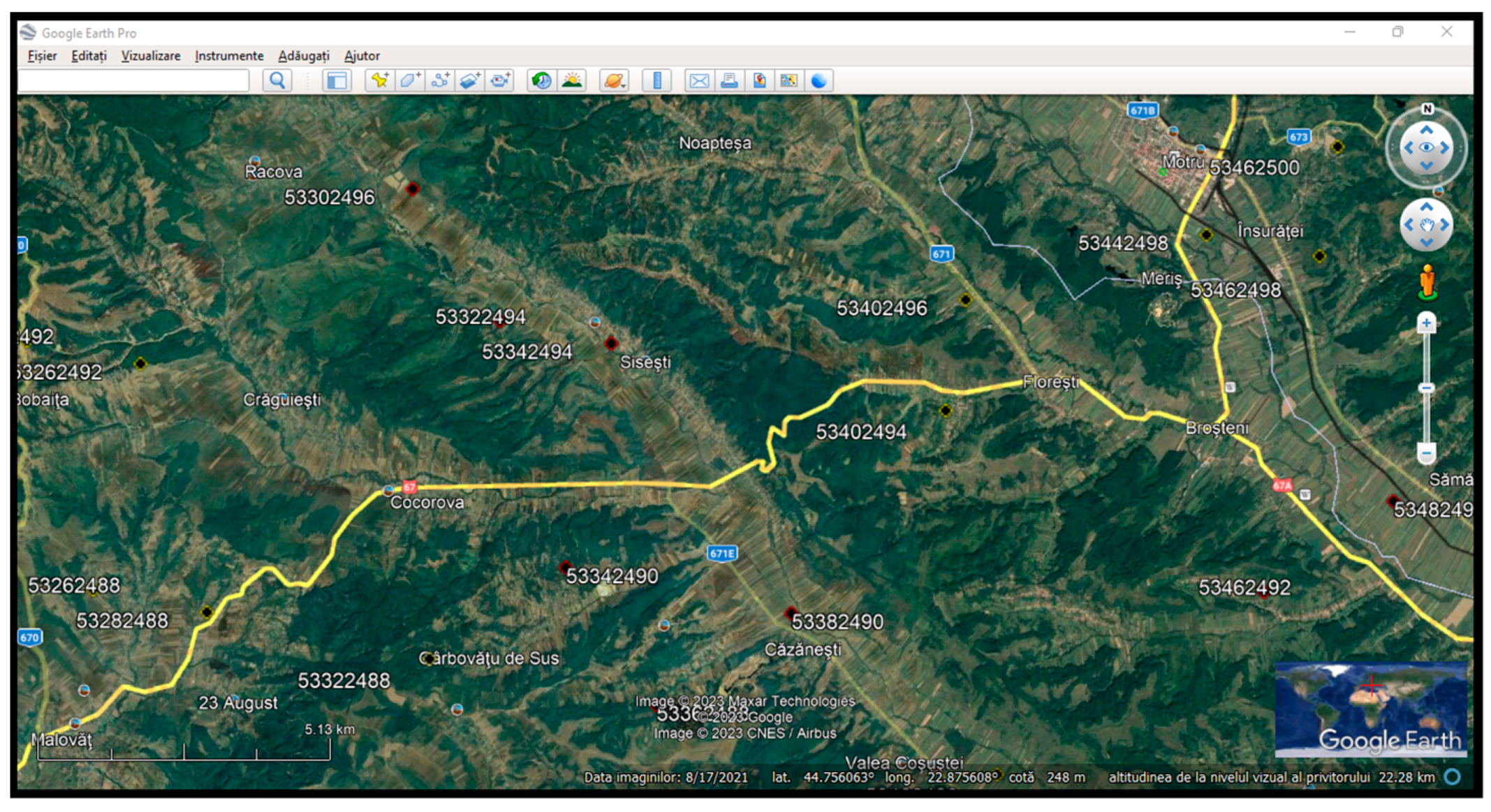
Task: Click inside the search input field
Action: [x=133, y=81]
